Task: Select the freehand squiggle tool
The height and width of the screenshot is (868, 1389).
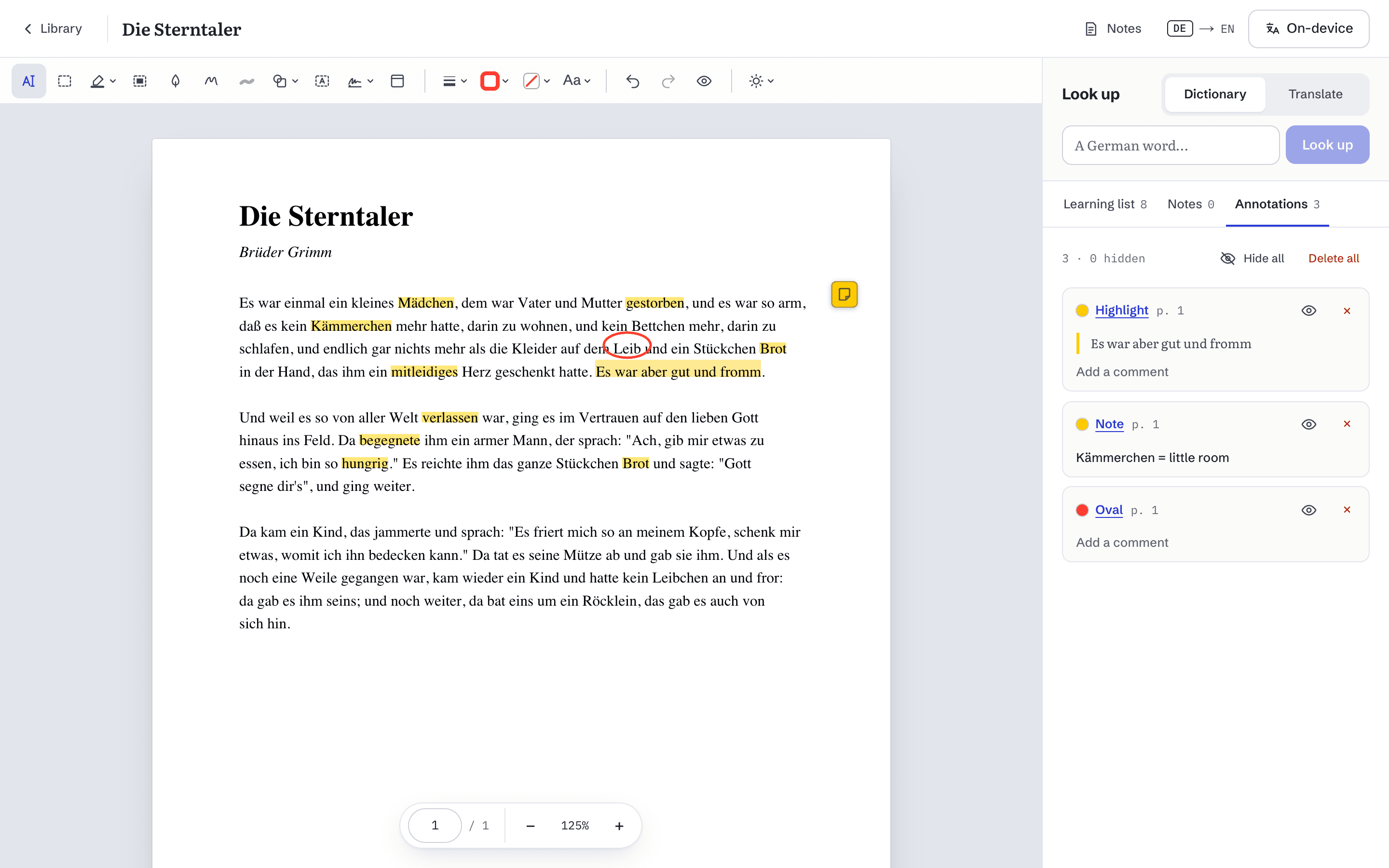Action: click(211, 81)
